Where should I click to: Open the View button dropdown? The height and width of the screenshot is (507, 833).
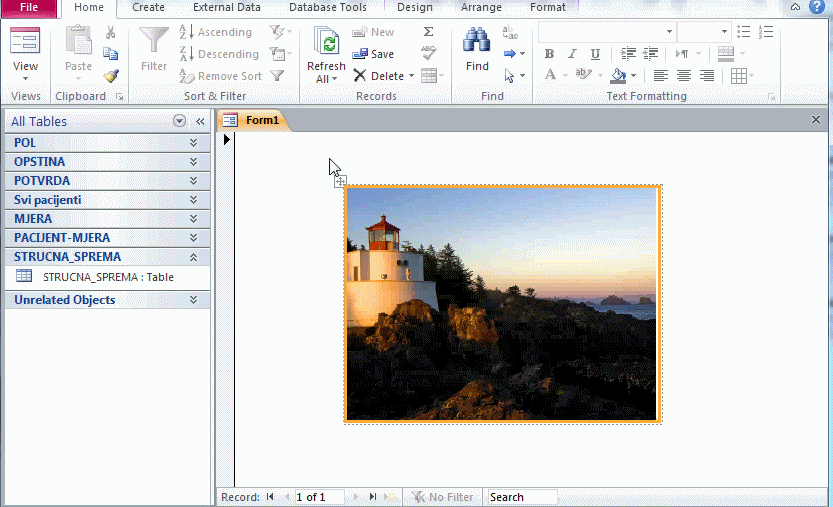[x=25, y=79]
